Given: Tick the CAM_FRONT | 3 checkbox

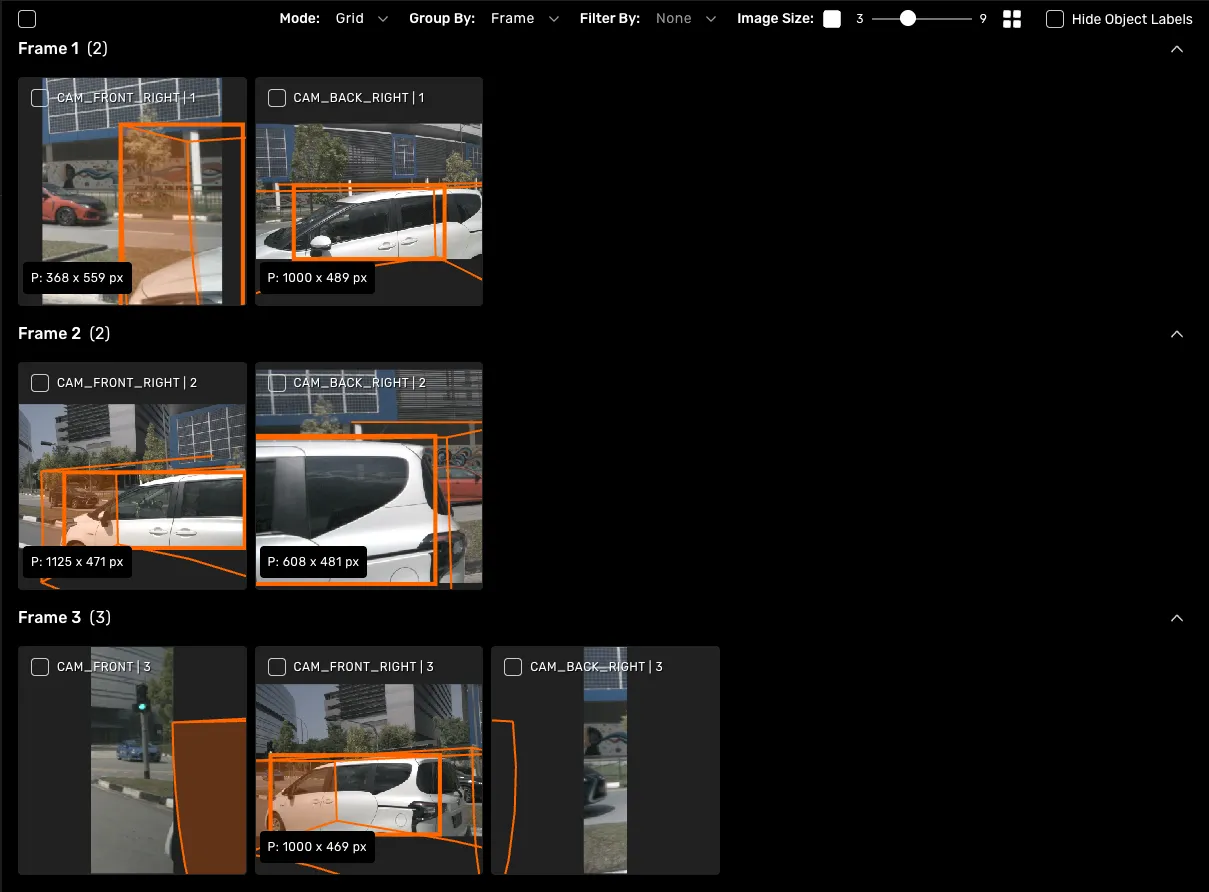Looking at the screenshot, I should [40, 666].
